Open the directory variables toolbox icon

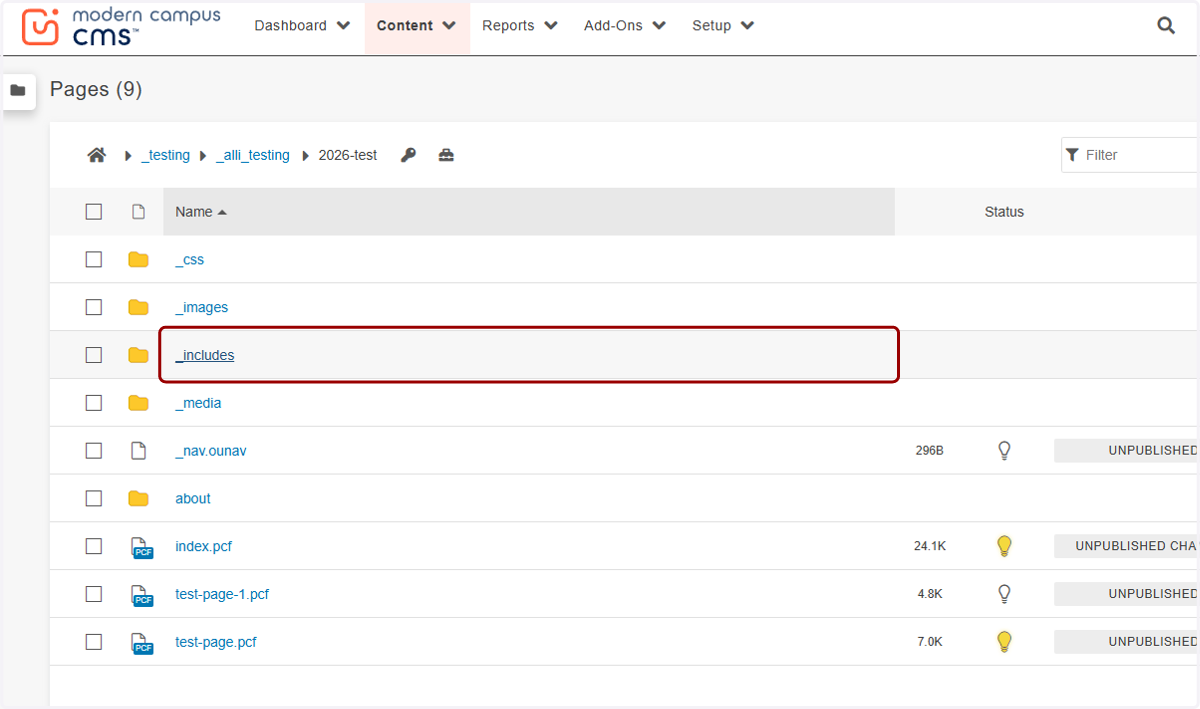(x=446, y=155)
